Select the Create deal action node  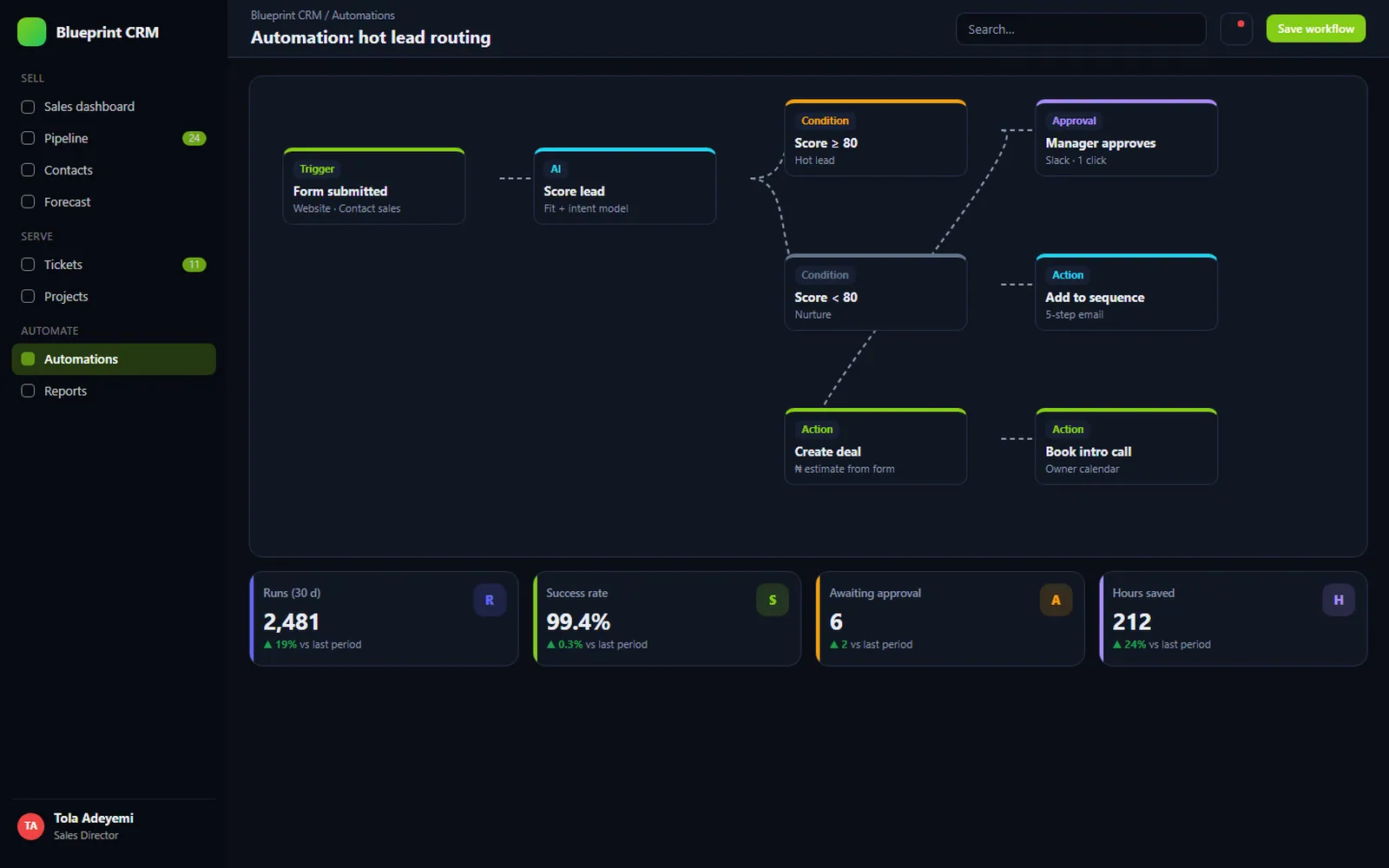[x=876, y=446]
